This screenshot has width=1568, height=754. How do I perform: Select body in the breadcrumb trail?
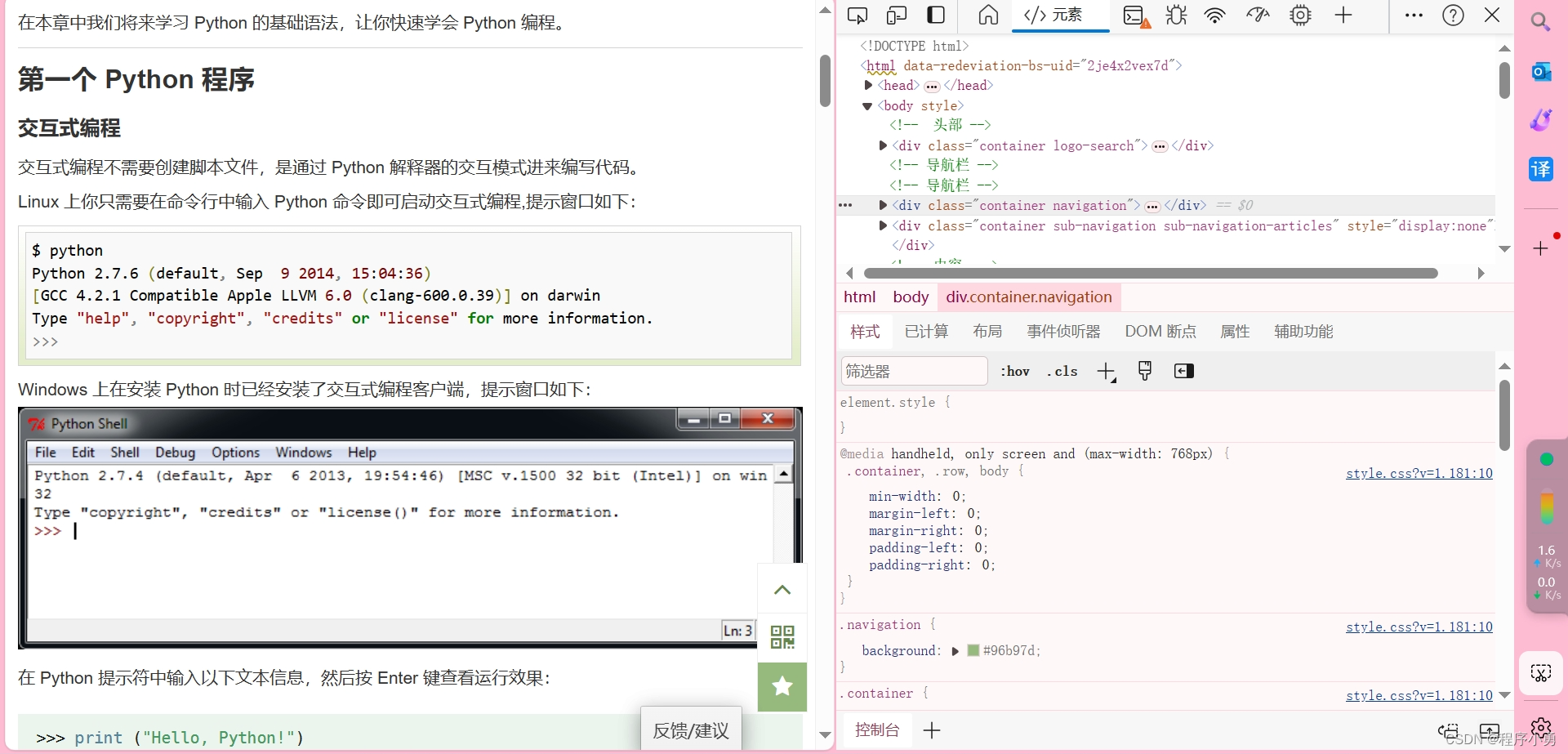(911, 297)
